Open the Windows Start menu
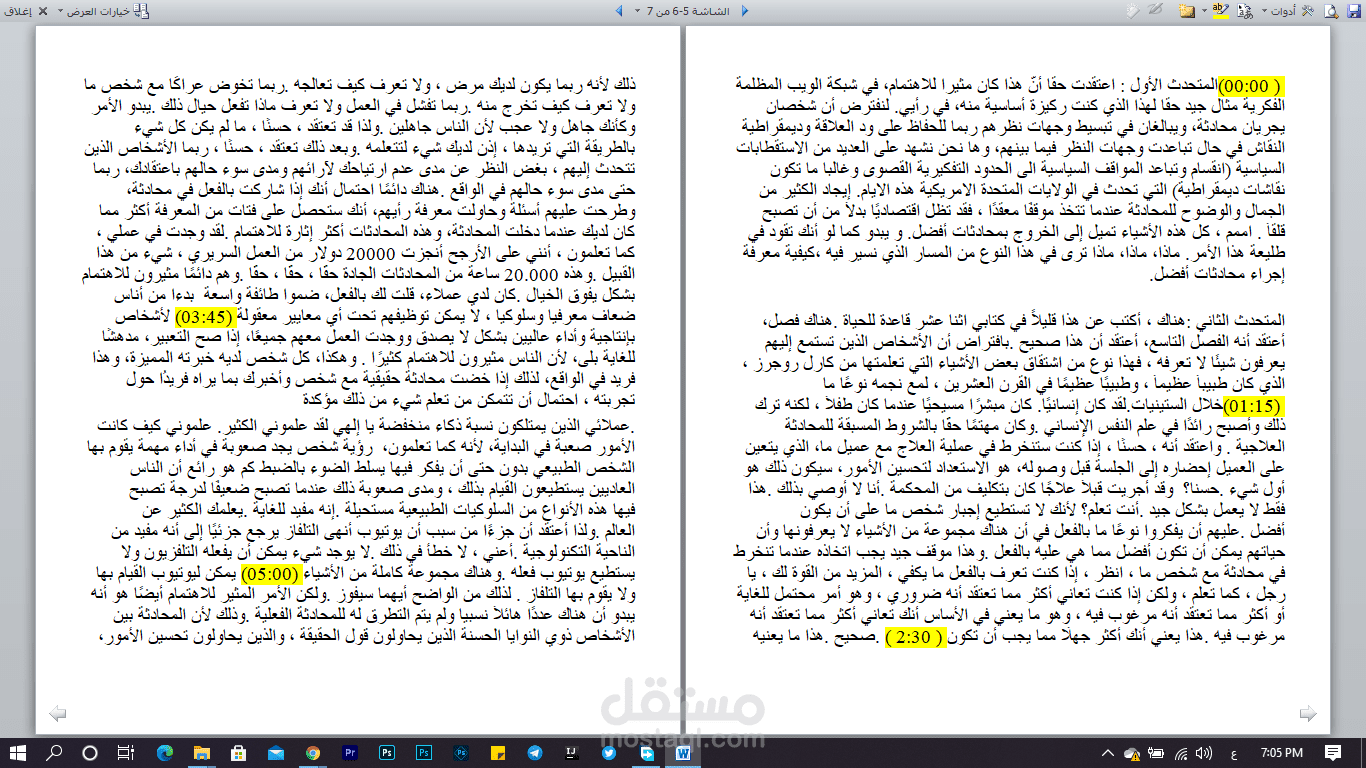The width and height of the screenshot is (1366, 768). [17, 754]
